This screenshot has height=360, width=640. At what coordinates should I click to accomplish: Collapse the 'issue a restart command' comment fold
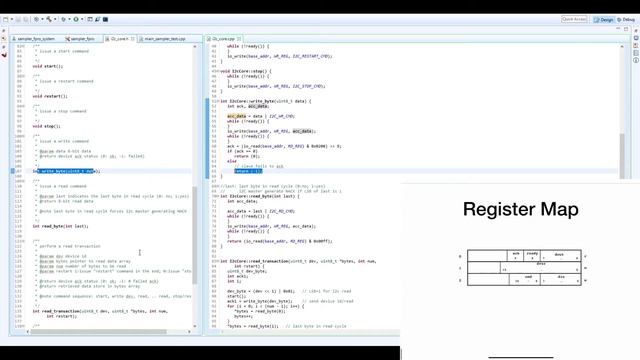pyautogui.click(x=24, y=76)
